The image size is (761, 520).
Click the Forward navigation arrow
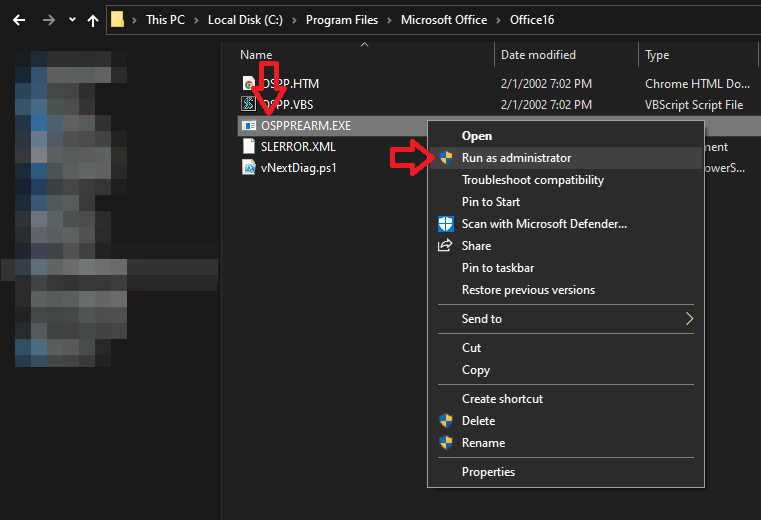(47, 20)
